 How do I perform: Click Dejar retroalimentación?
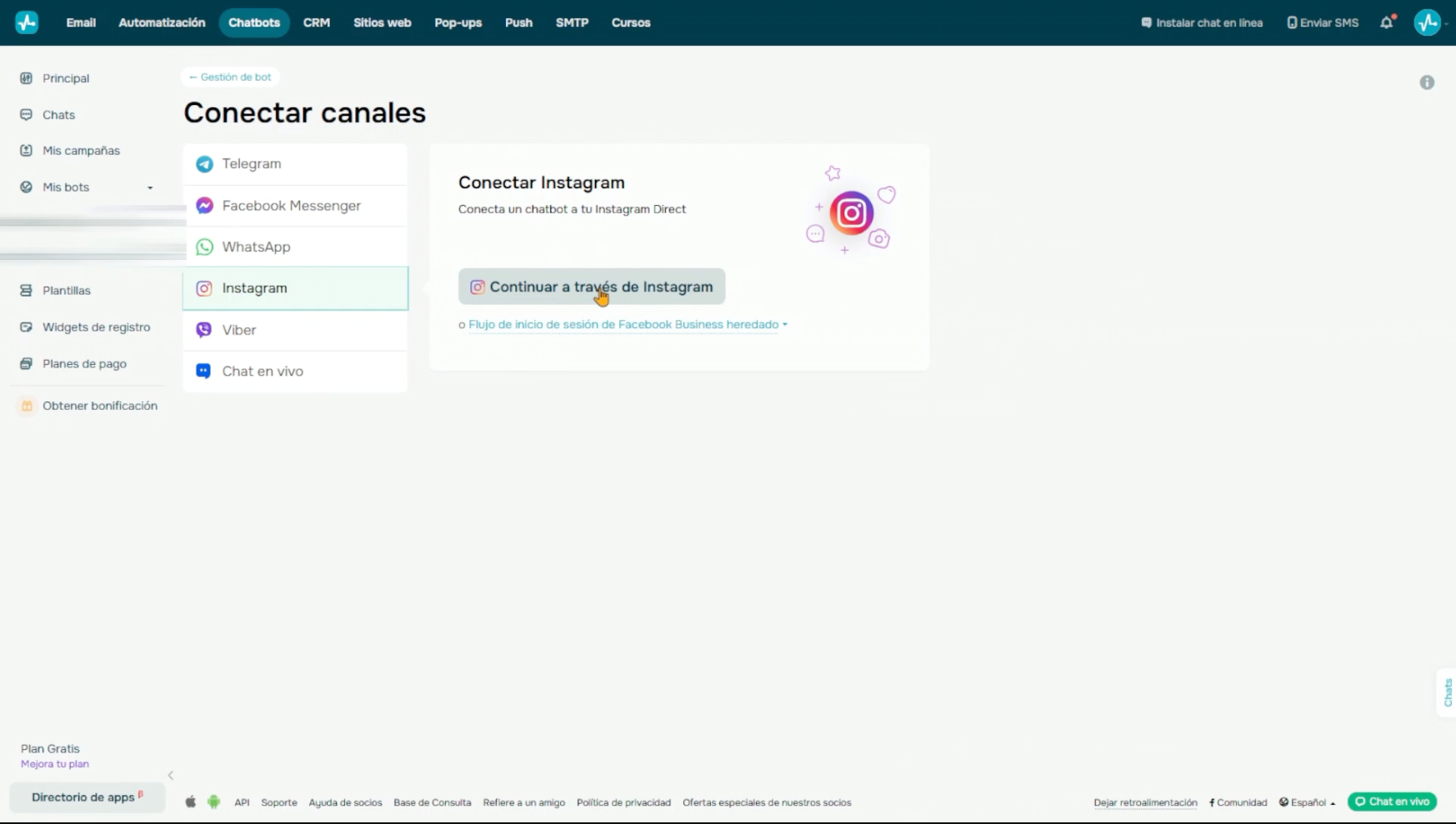point(1146,803)
